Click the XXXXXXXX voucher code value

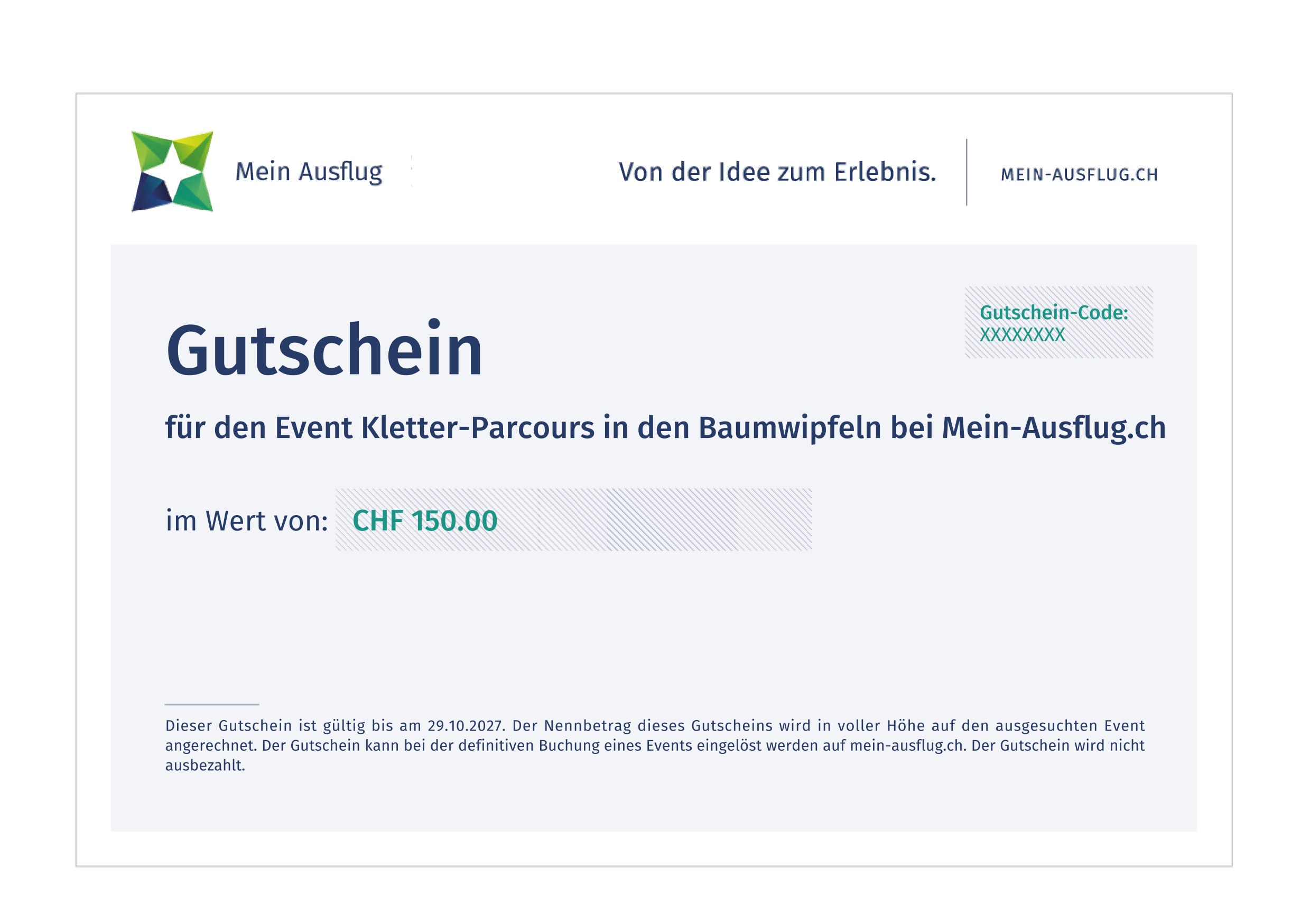[1023, 335]
